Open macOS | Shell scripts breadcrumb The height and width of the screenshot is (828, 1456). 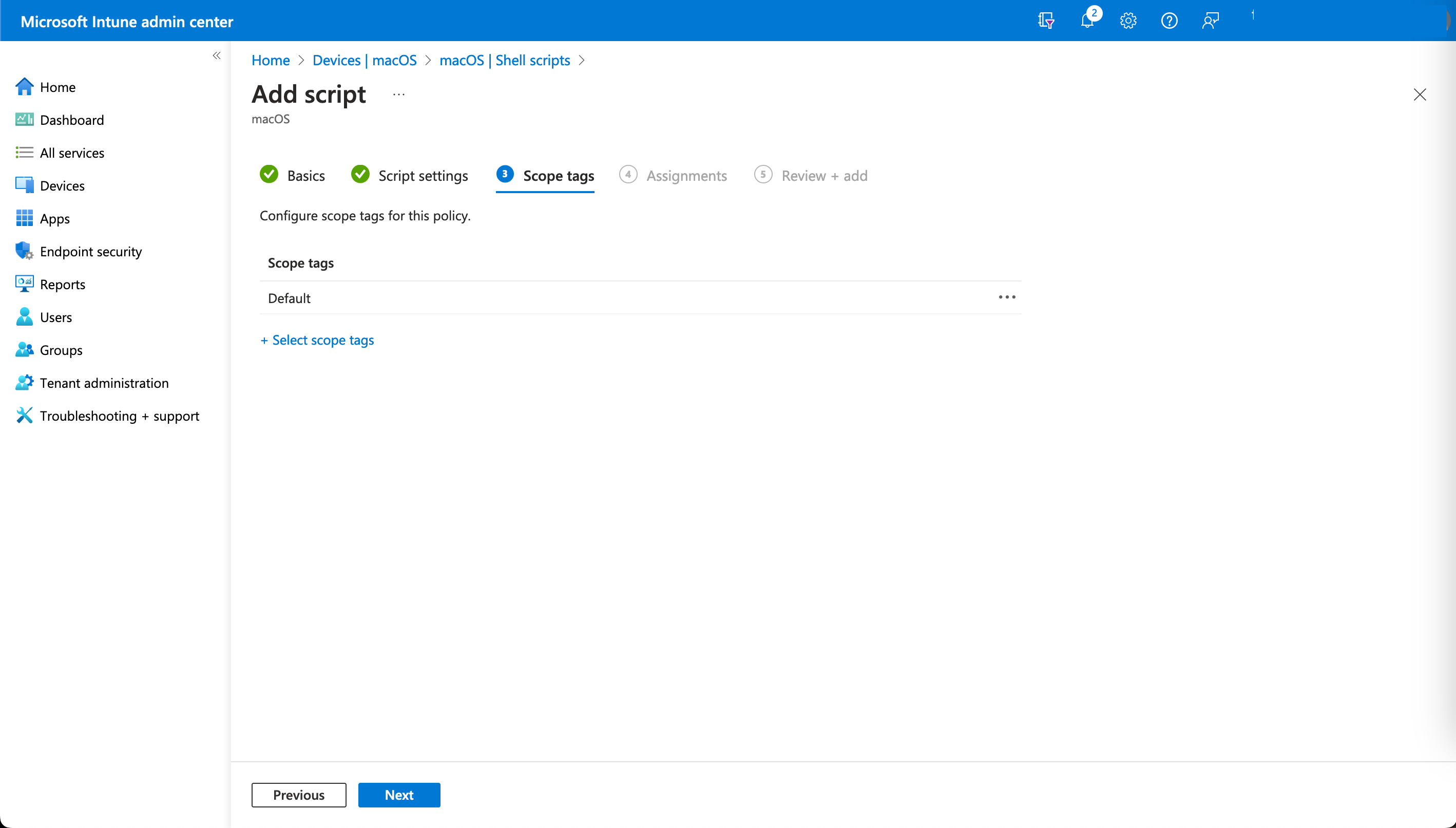tap(504, 60)
